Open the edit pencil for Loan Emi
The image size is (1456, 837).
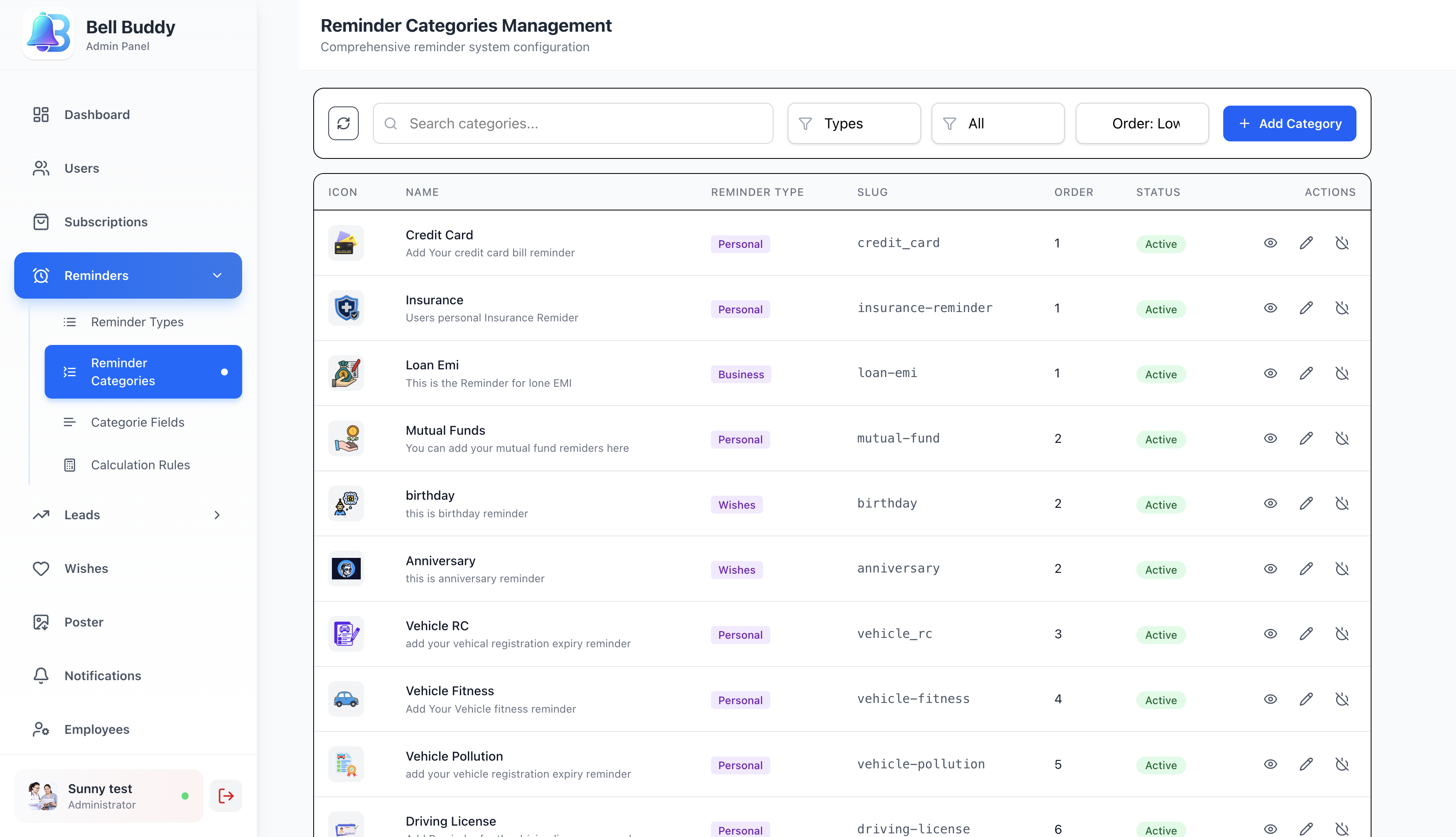tap(1306, 373)
